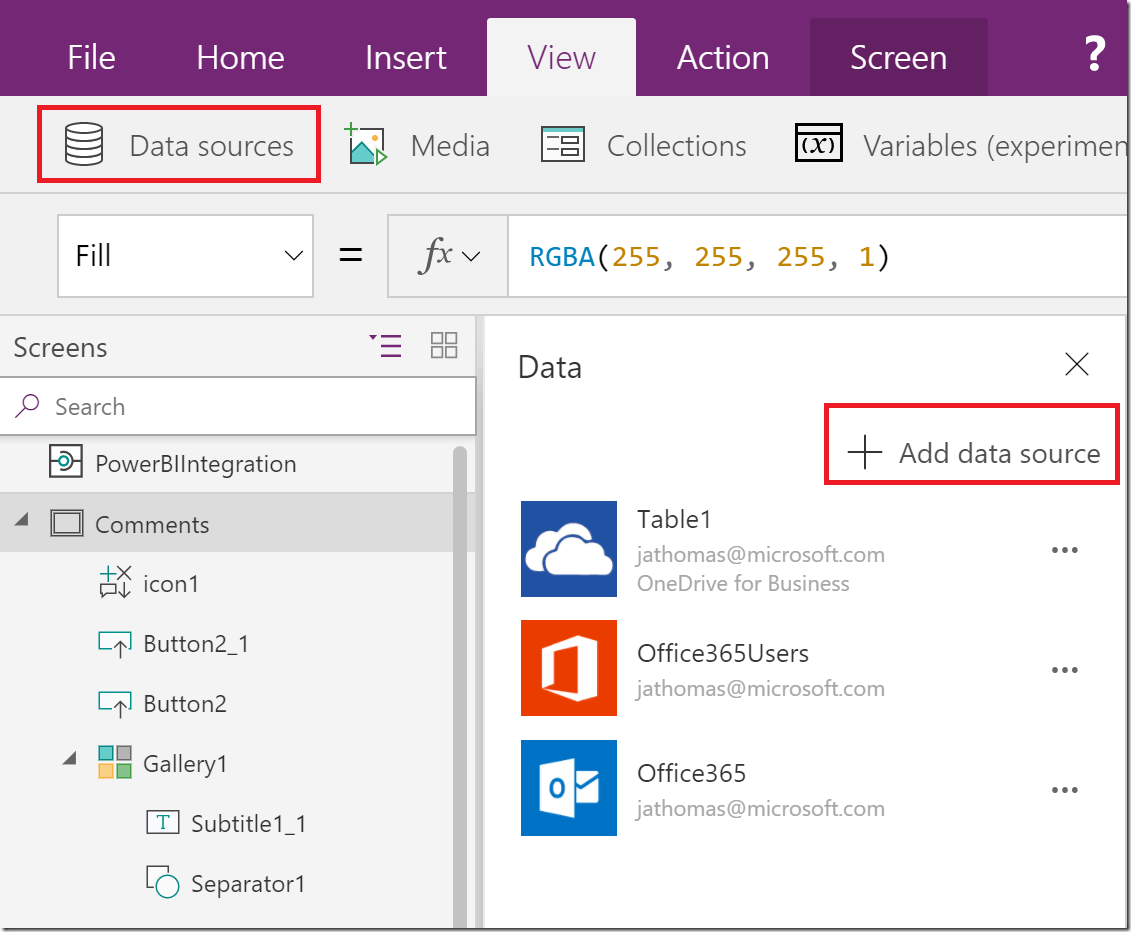Select Subtitle1_1 in the tree

(249, 824)
